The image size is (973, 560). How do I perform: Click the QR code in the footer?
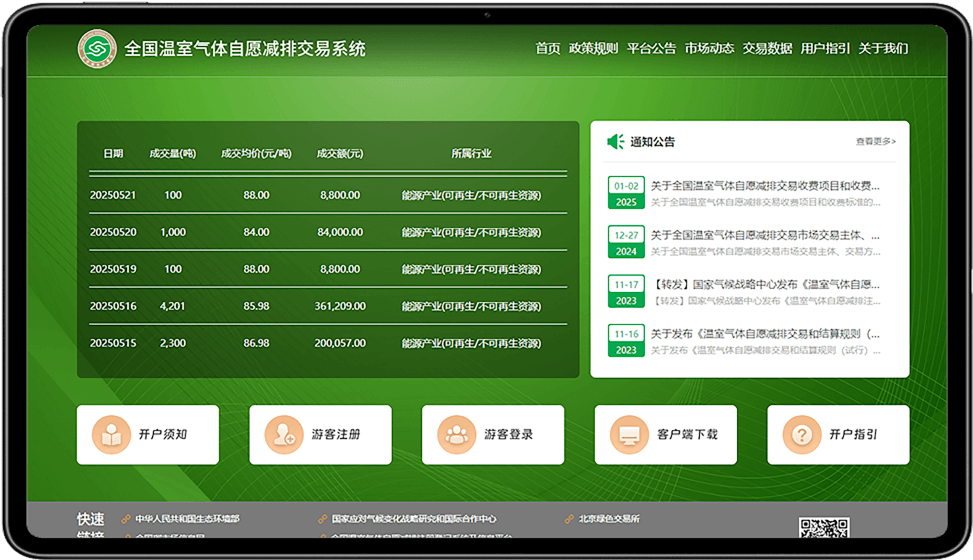[823, 529]
